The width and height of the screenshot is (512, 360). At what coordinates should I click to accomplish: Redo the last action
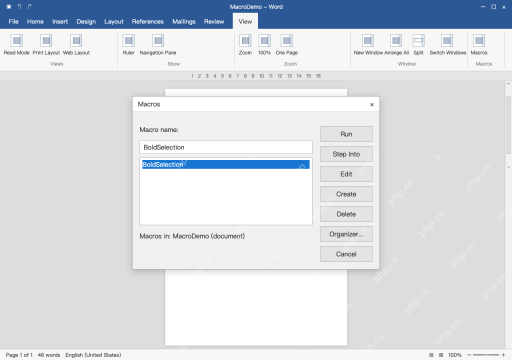point(30,7)
